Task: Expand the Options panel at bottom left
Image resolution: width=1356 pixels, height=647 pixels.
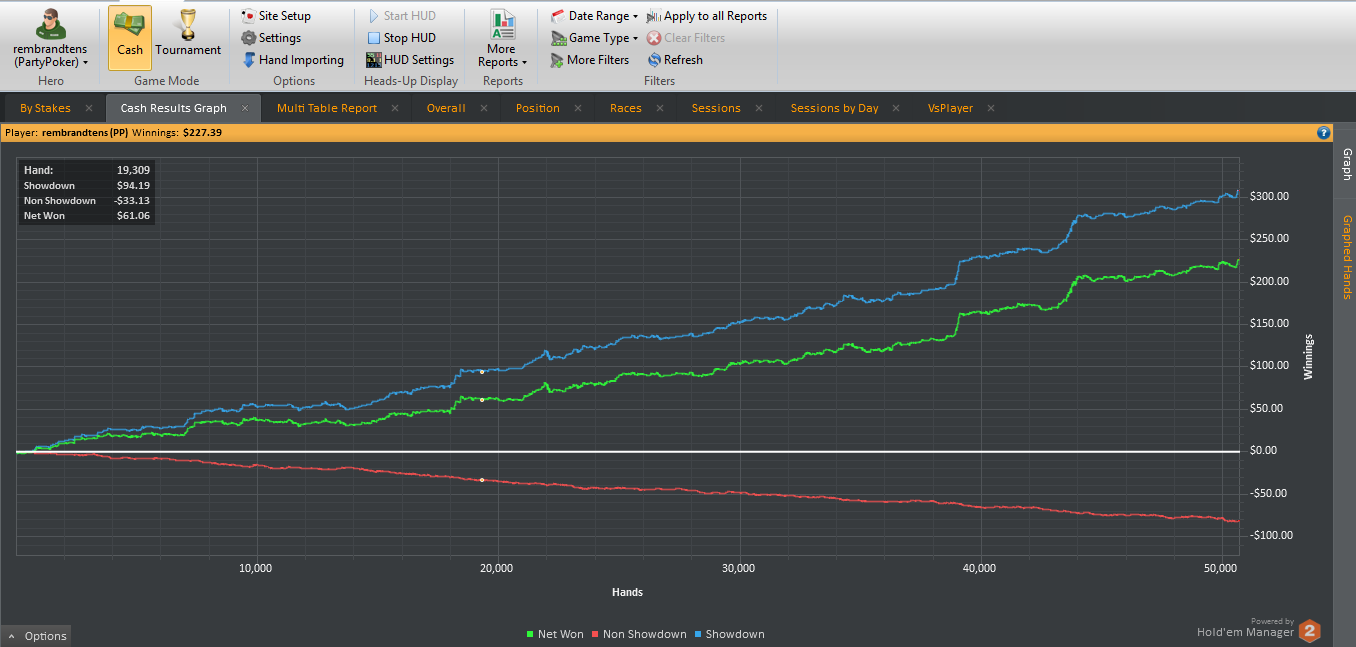Action: coord(36,636)
